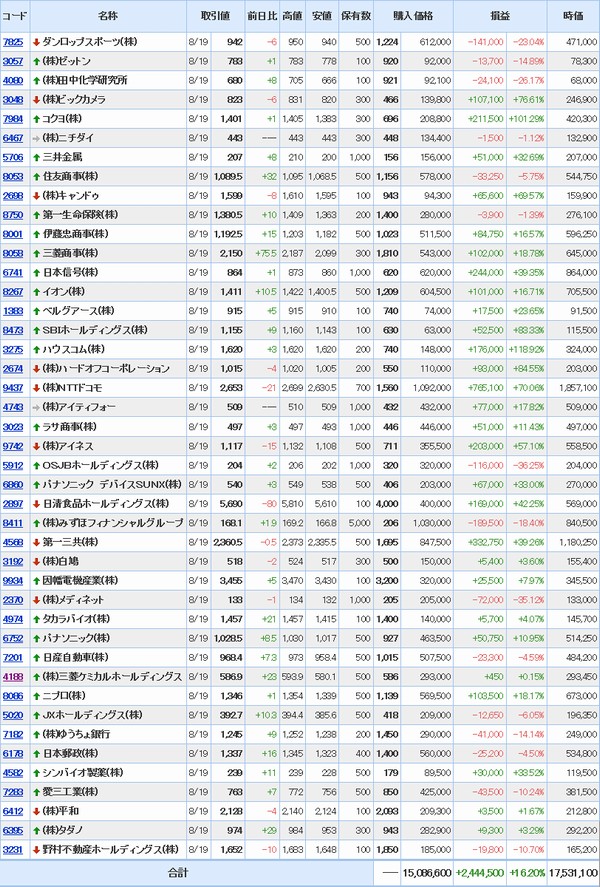The height and width of the screenshot is (887, 600).
Task: Open stock code link 4582
Action: point(13,773)
